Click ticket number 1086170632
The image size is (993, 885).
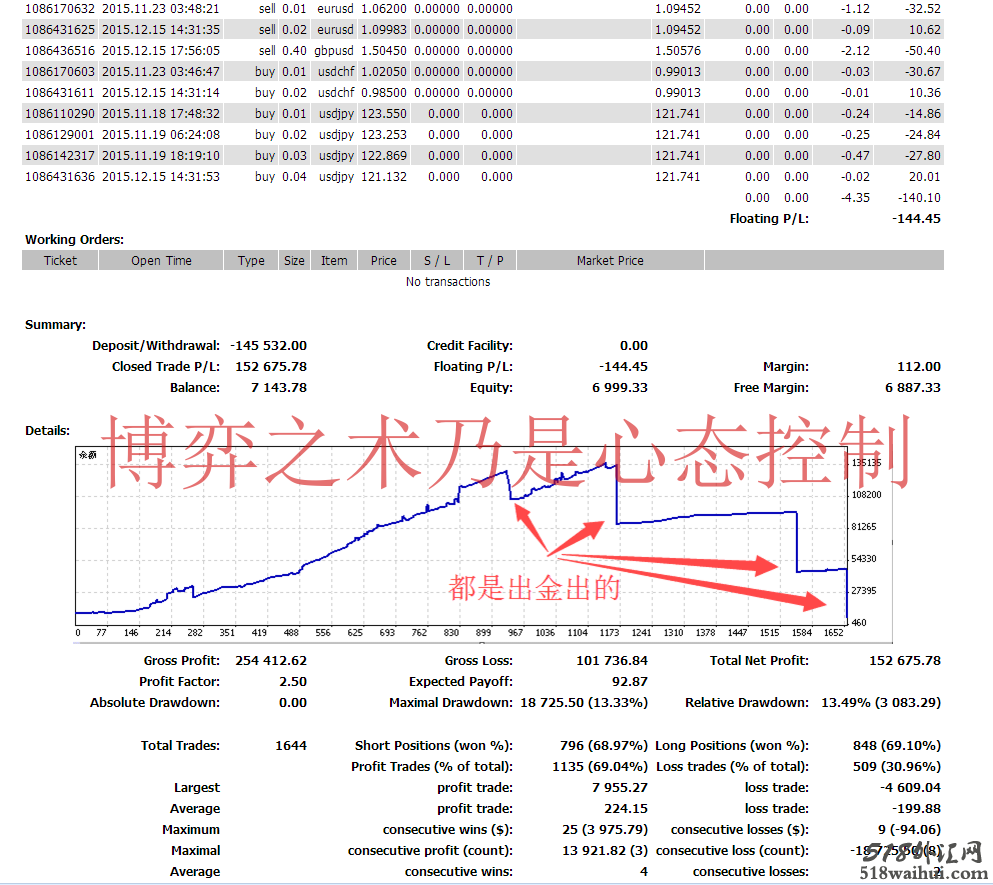coord(60,9)
